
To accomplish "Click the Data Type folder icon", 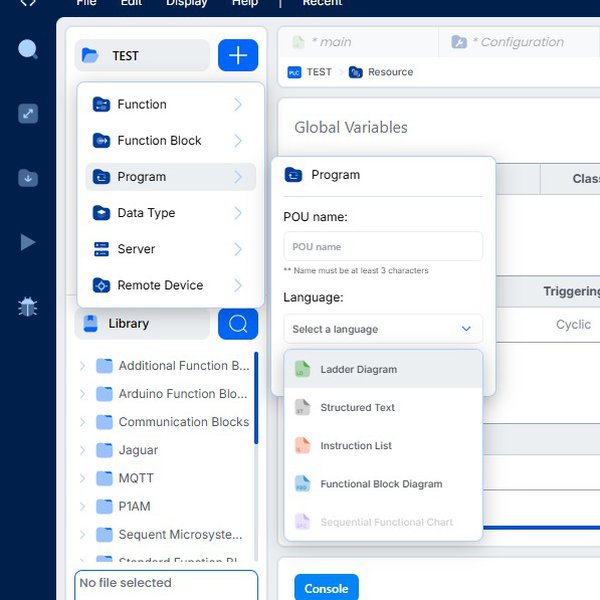I will pyautogui.click(x=101, y=213).
